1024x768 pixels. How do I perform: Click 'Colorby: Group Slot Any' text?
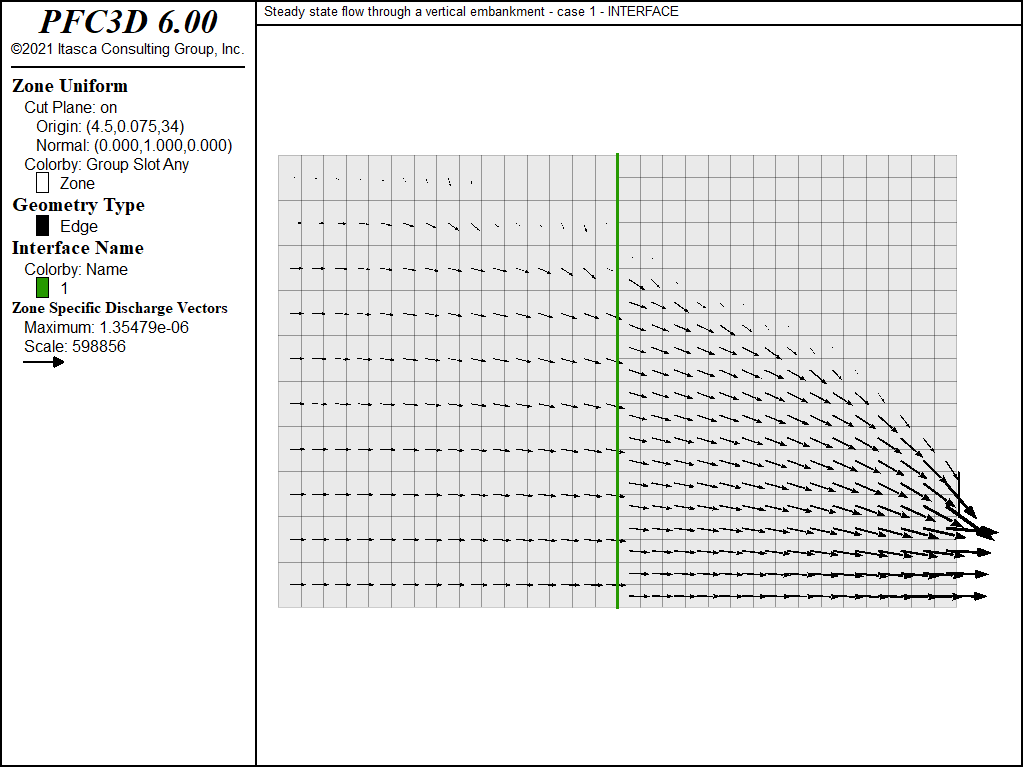pyautogui.click(x=106, y=165)
